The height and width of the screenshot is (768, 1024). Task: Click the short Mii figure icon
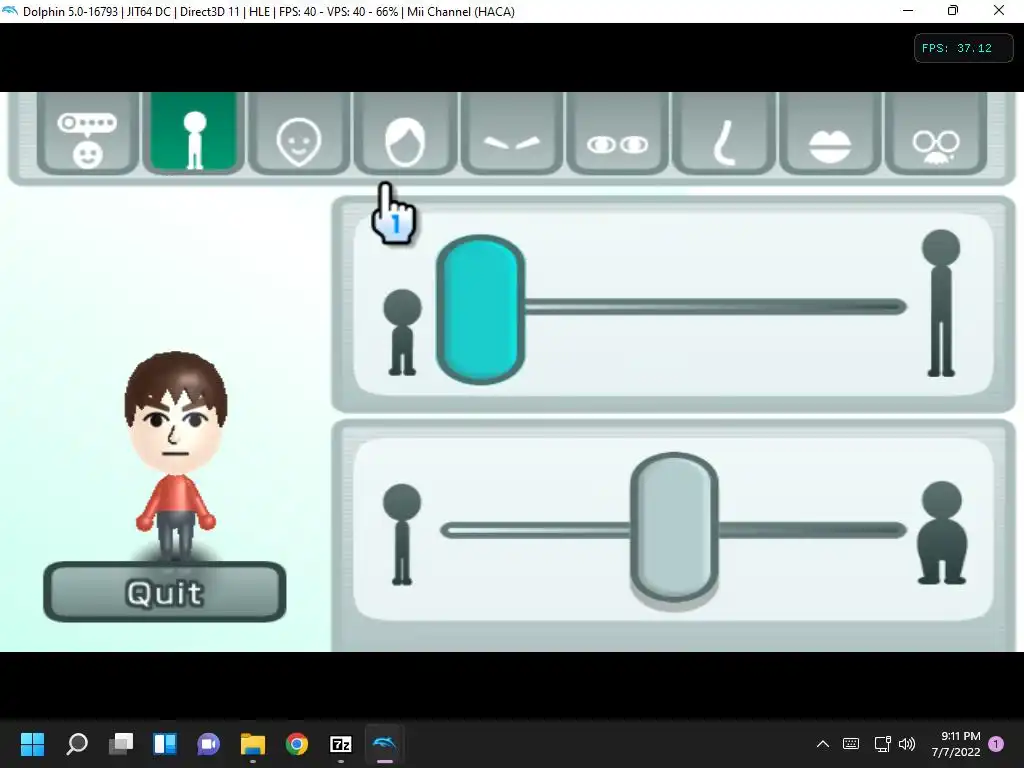coord(402,332)
